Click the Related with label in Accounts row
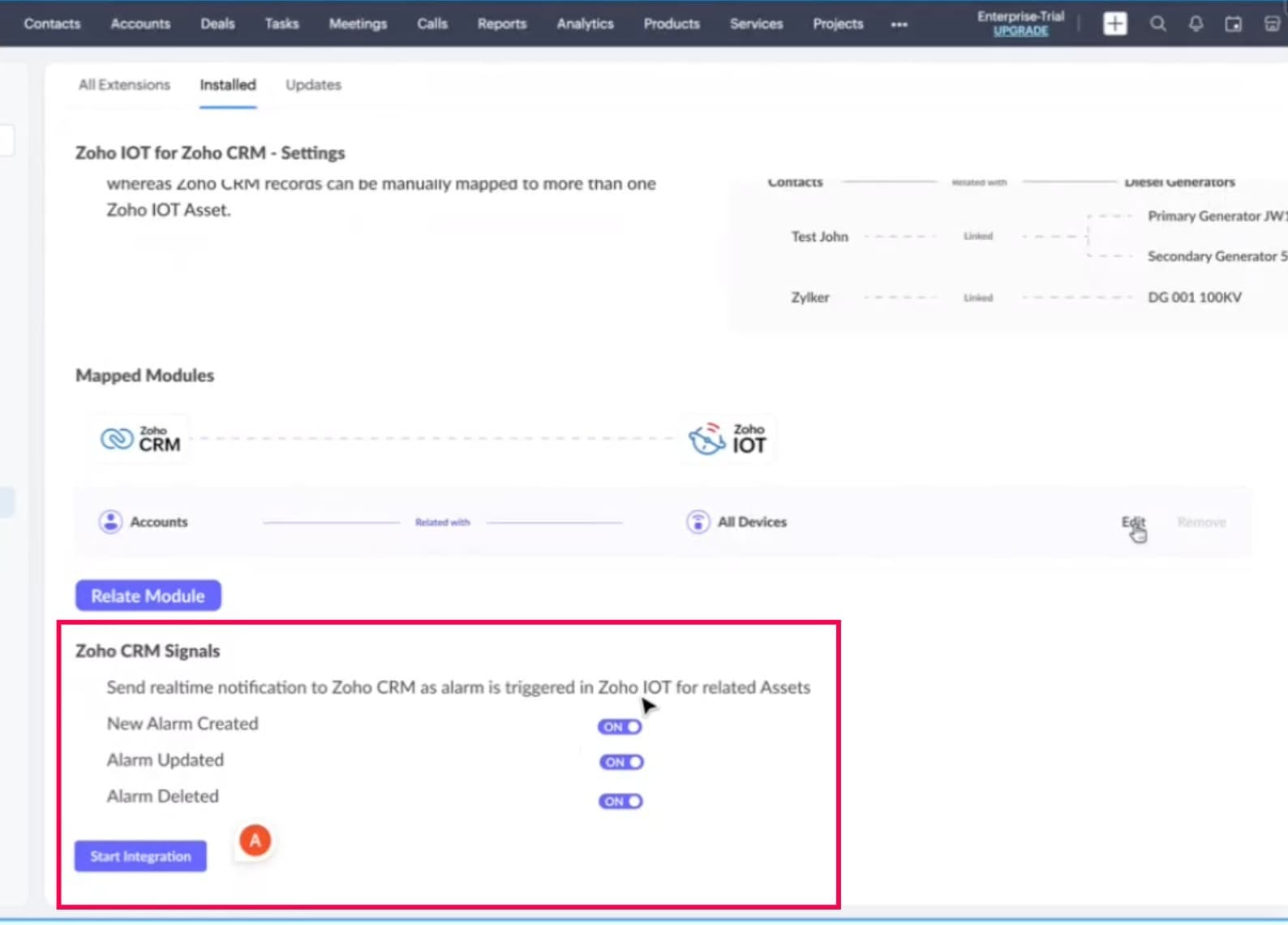This screenshot has height=925, width=1288. 443,523
